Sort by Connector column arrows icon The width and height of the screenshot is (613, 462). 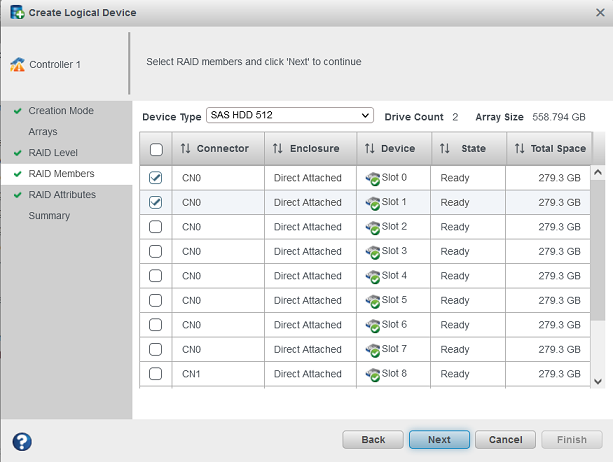[185, 149]
